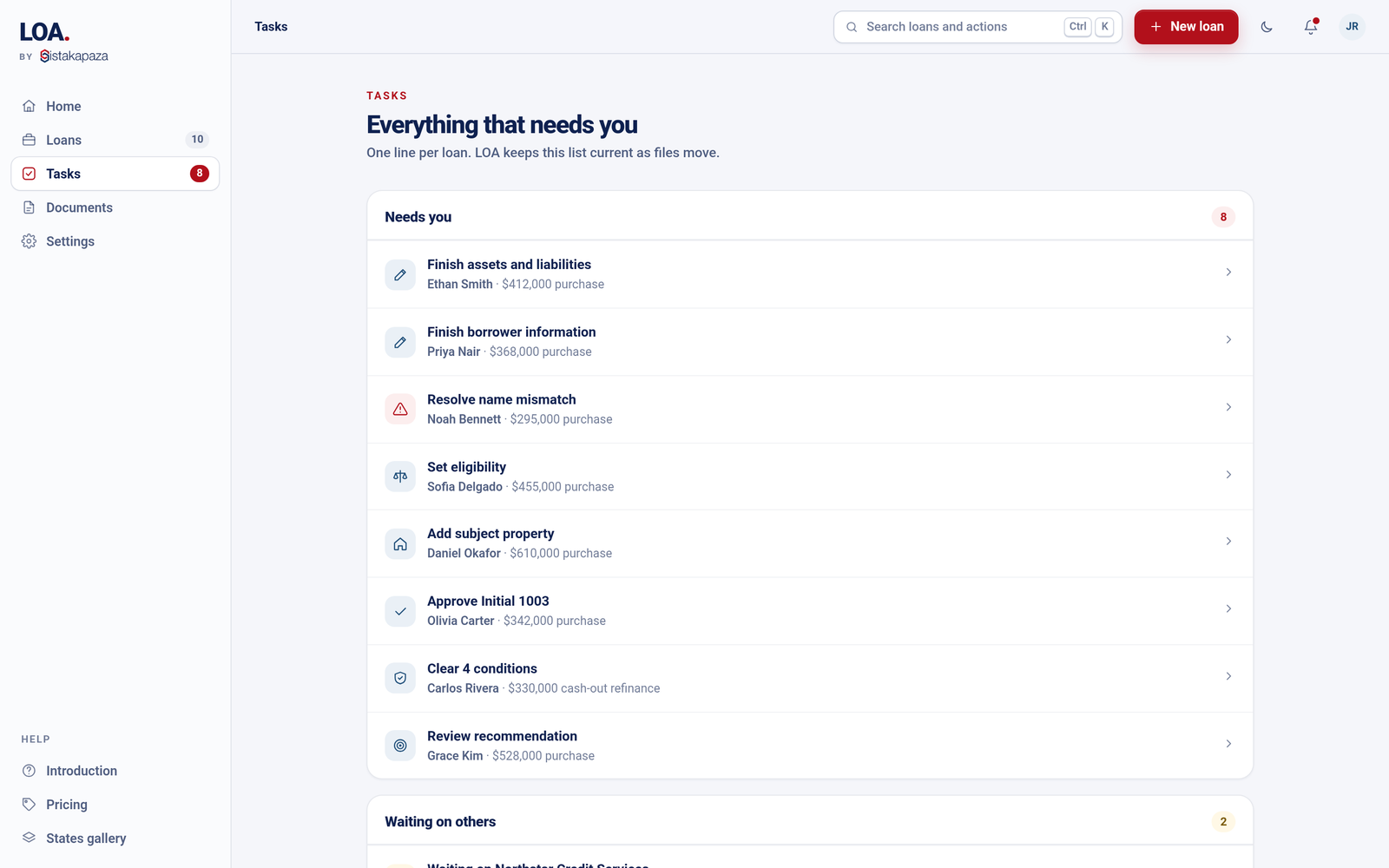Click the checkmark icon for Approve Initial 1003
This screenshot has width=1389, height=868.
(400, 611)
